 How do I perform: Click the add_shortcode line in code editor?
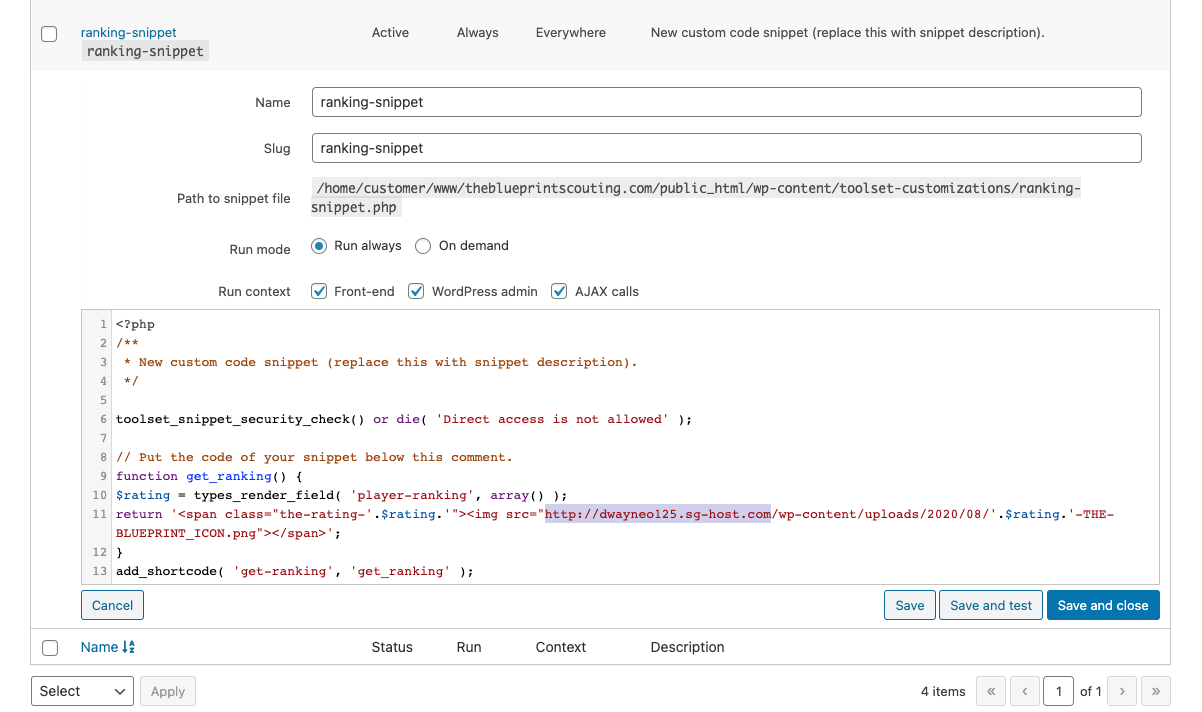[294, 571]
